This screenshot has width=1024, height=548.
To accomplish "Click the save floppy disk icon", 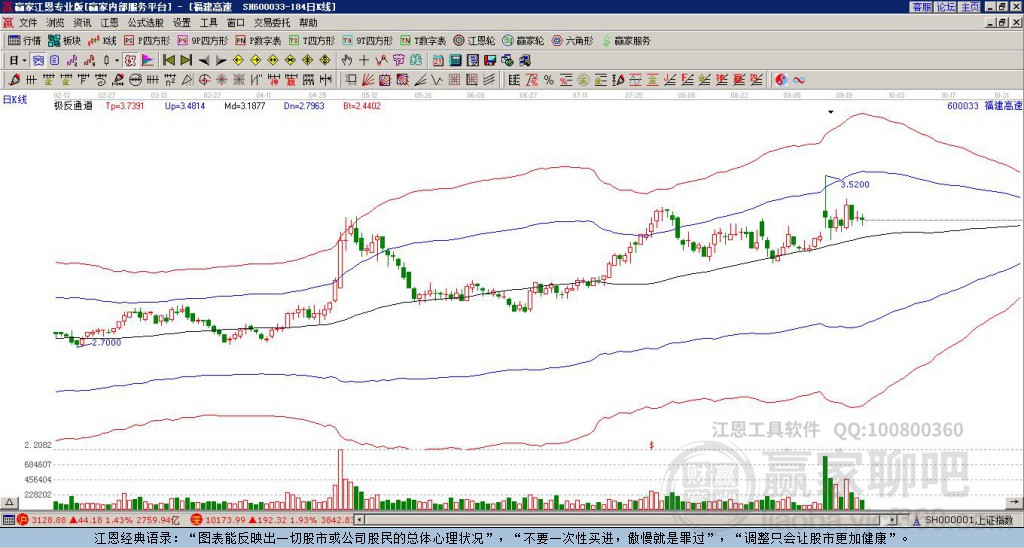I will pyautogui.click(x=490, y=61).
